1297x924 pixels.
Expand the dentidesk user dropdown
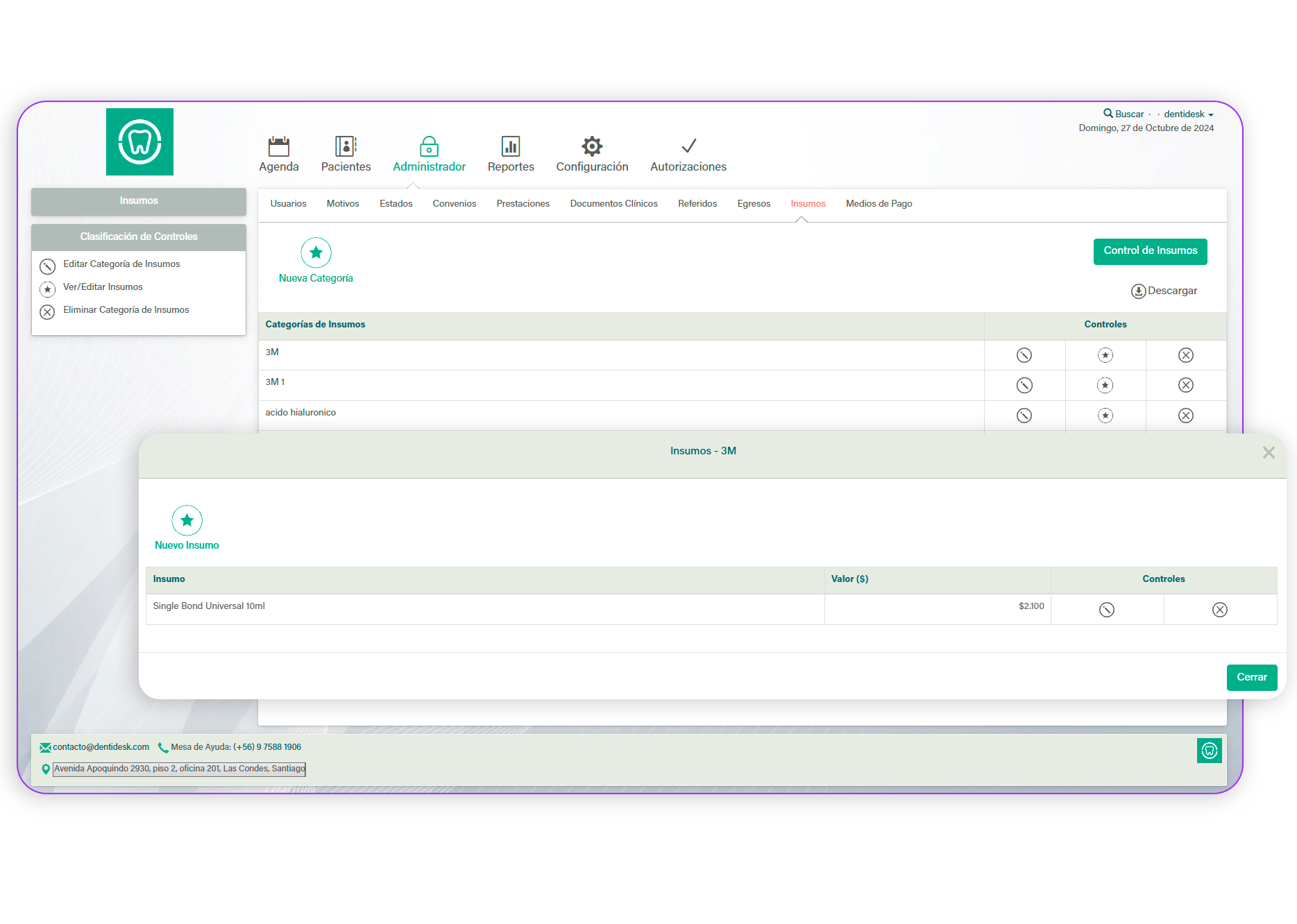[1188, 114]
